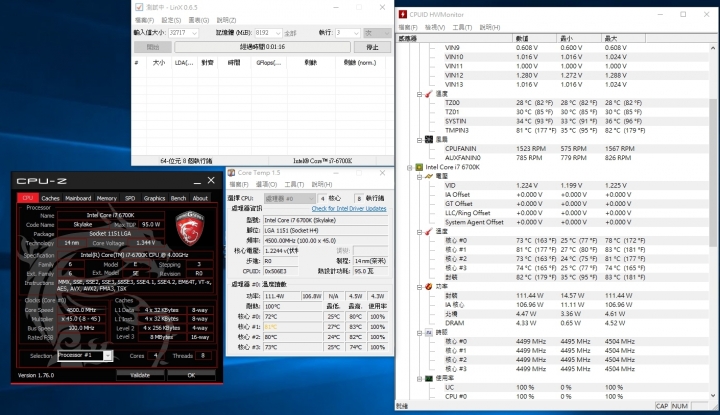Open the CPU-Z Processor #1 selection dropdown

107,356
